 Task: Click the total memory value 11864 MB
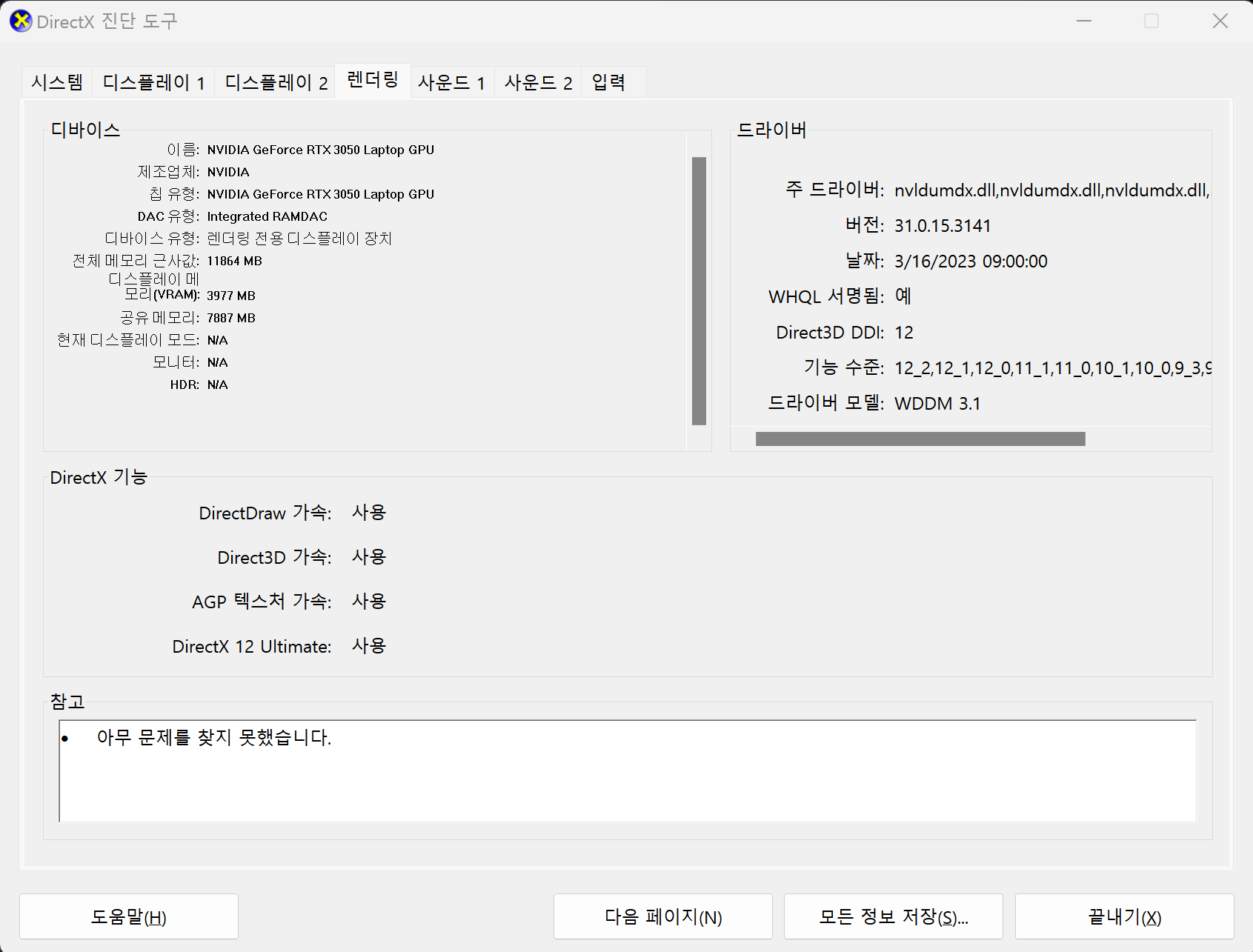click(234, 261)
